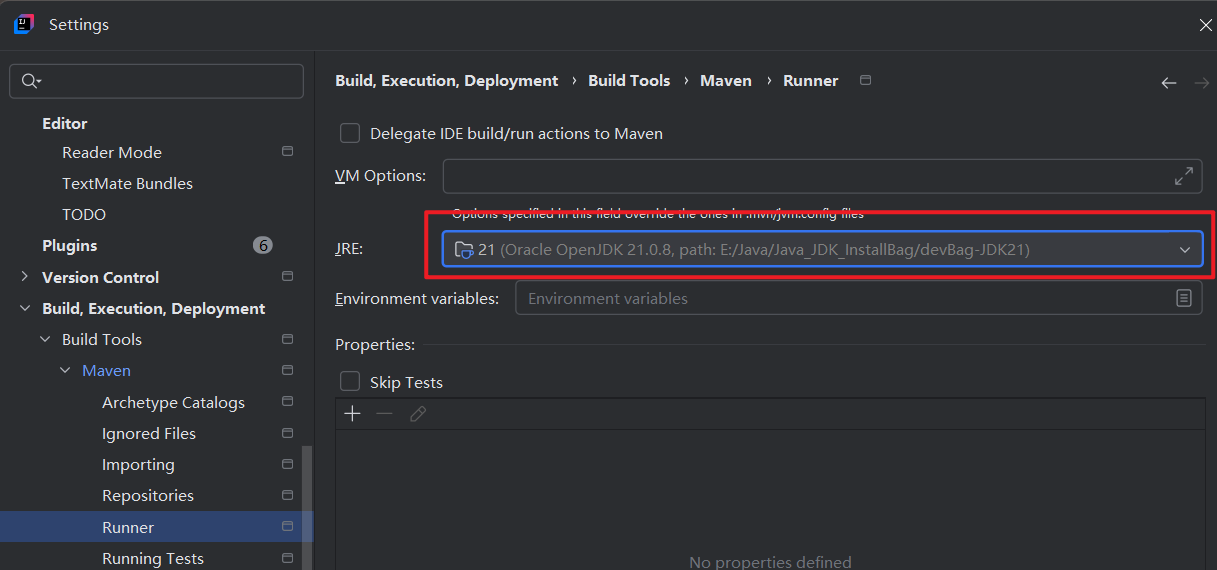
Task: Select Editor section in settings tree
Action: [65, 123]
